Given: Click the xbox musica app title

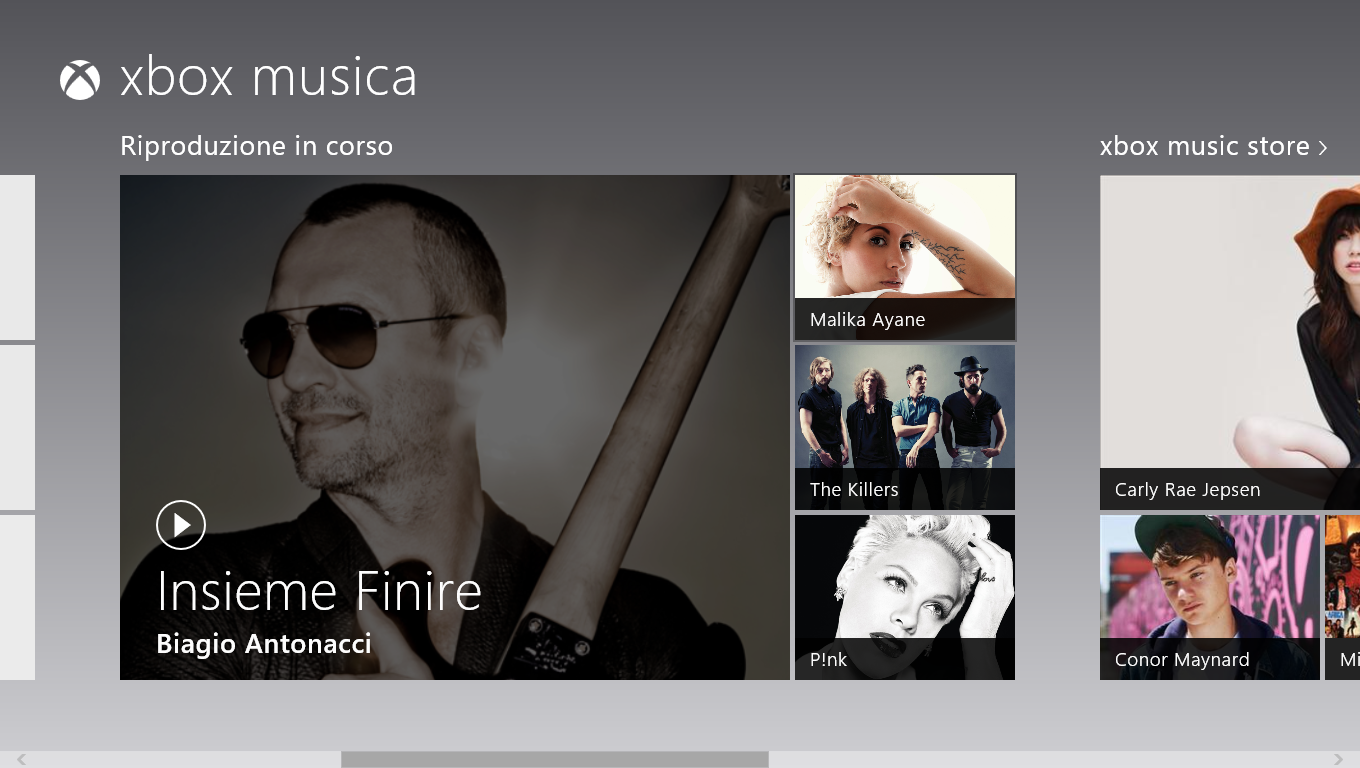Looking at the screenshot, I should pyautogui.click(x=268, y=78).
